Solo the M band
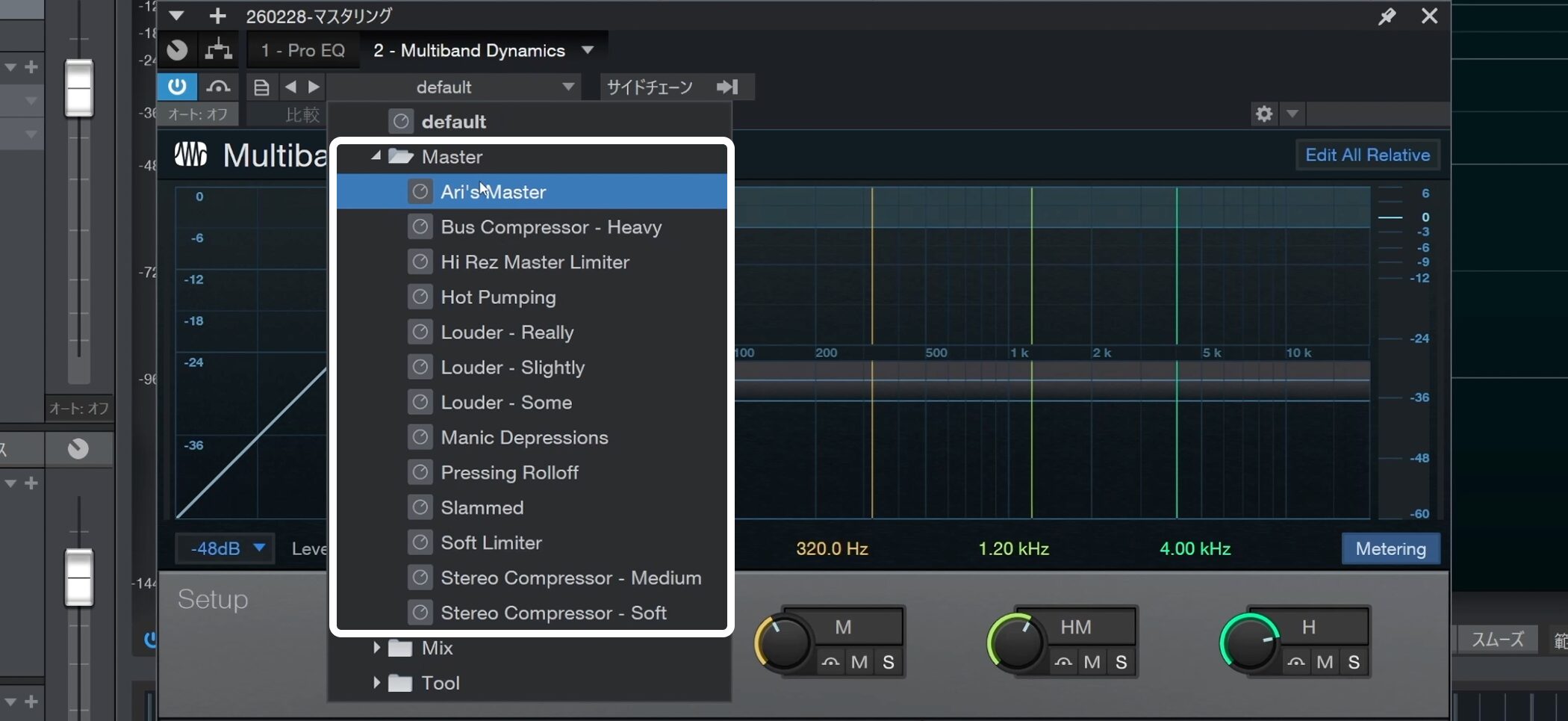The height and width of the screenshot is (721, 1568). (888, 662)
